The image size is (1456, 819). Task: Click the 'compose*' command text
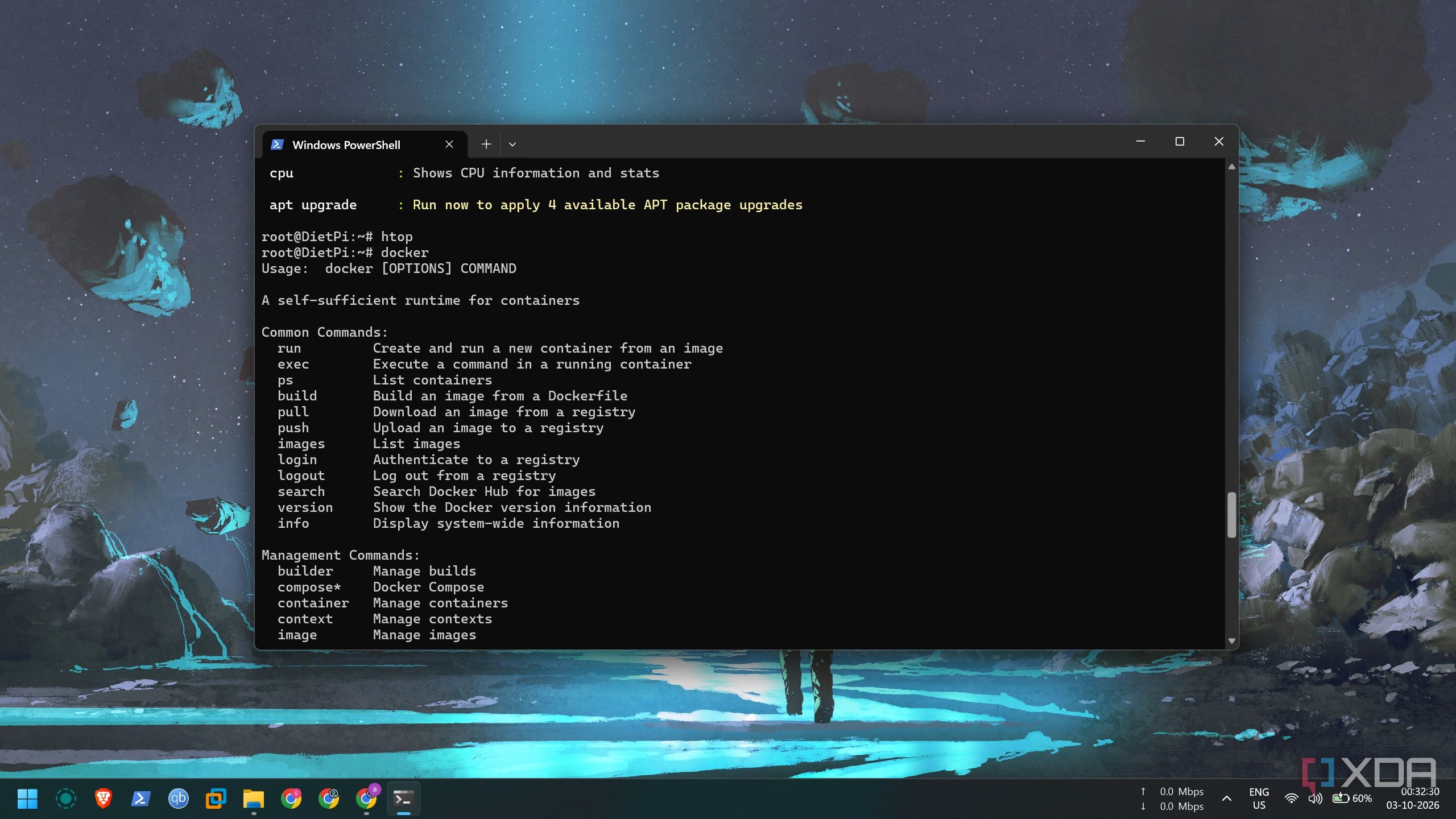(309, 587)
